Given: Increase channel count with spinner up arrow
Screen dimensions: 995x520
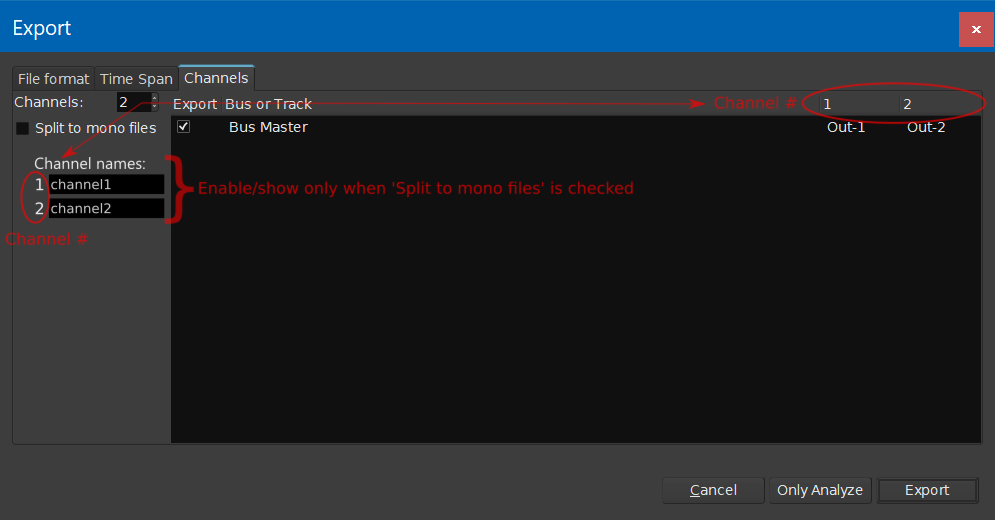Looking at the screenshot, I should tap(154, 98).
